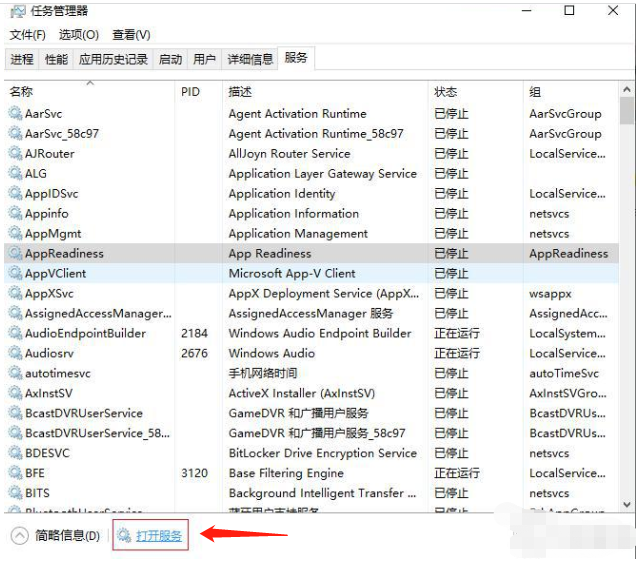The image size is (636, 562).
Task: Click the service icon for AJRouter
Action: click(x=15, y=153)
